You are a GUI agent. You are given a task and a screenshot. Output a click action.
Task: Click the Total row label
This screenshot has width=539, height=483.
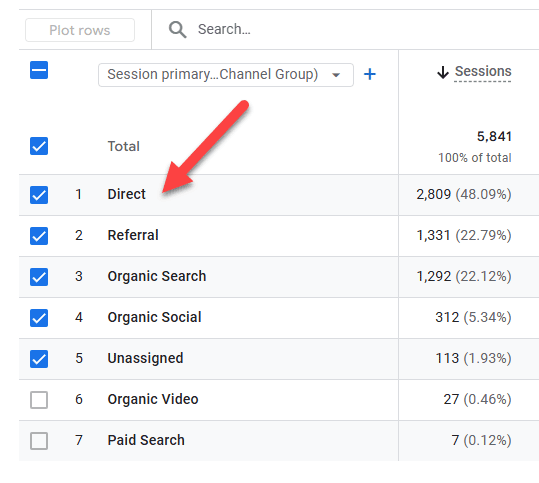tap(124, 146)
